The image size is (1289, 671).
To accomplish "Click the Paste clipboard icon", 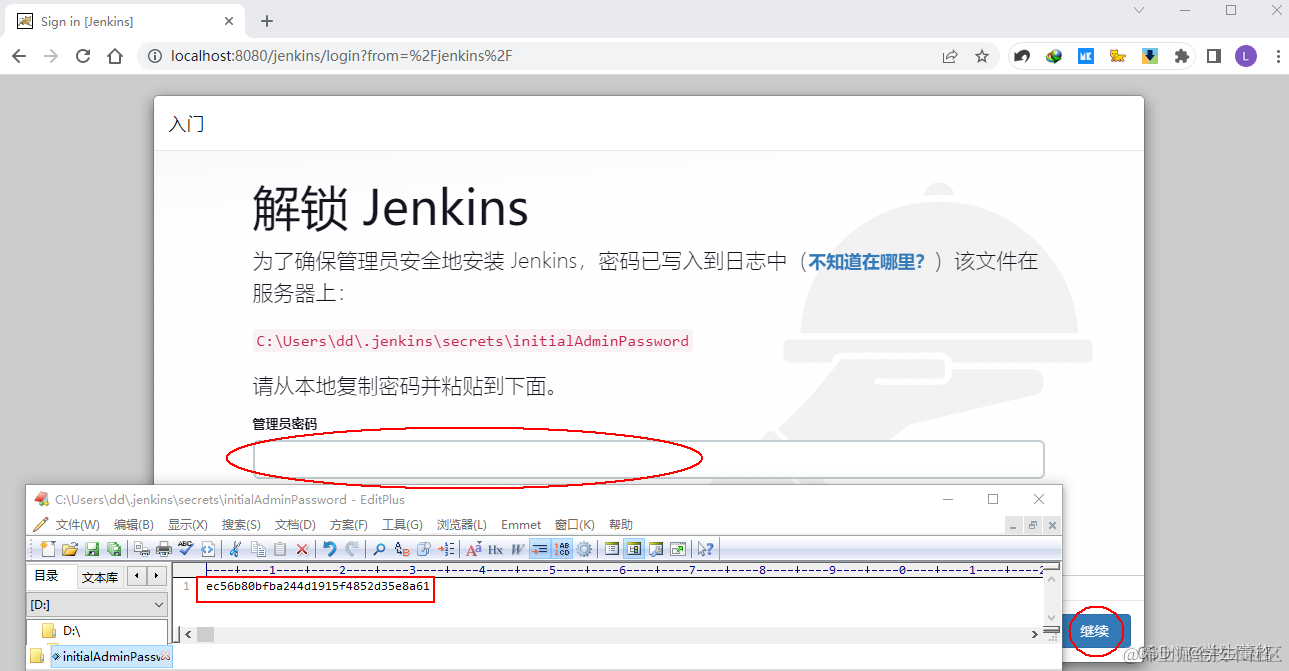I will pos(279,549).
